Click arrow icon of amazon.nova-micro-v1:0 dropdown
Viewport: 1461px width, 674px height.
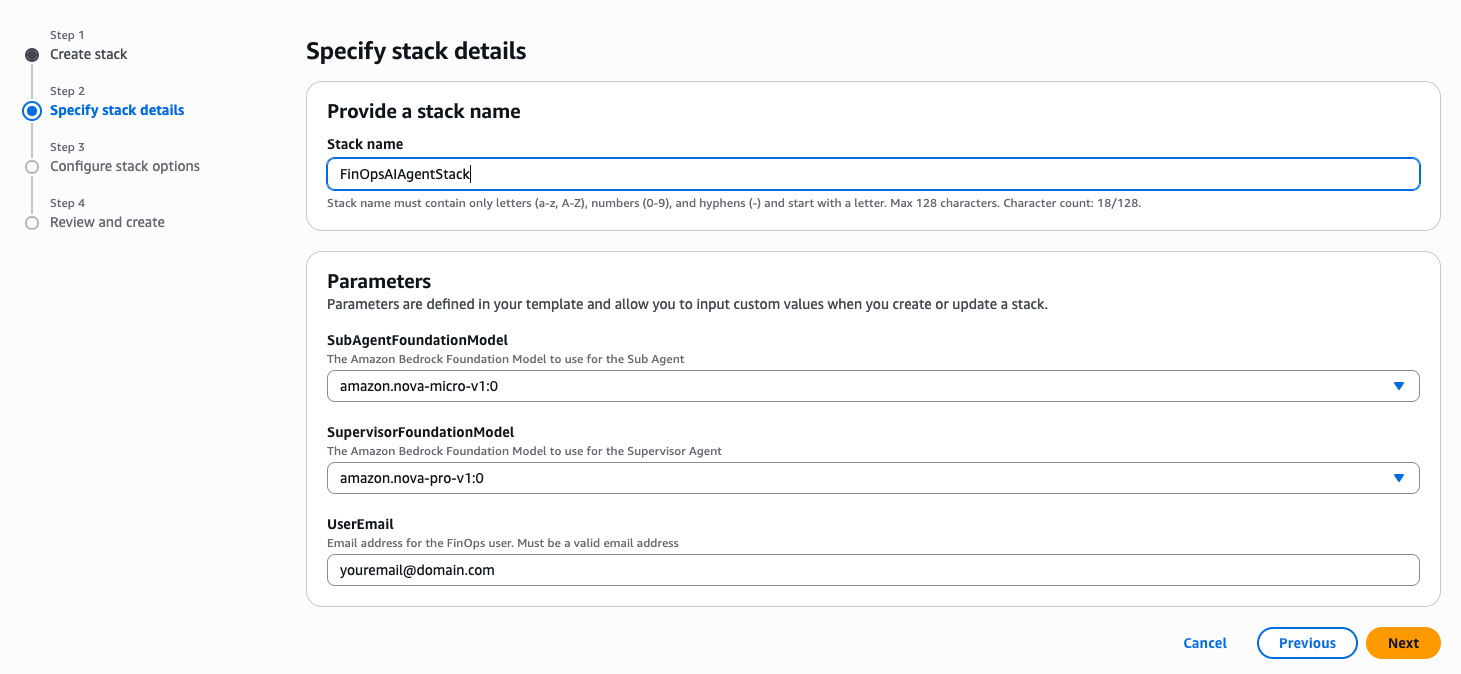tap(1399, 386)
